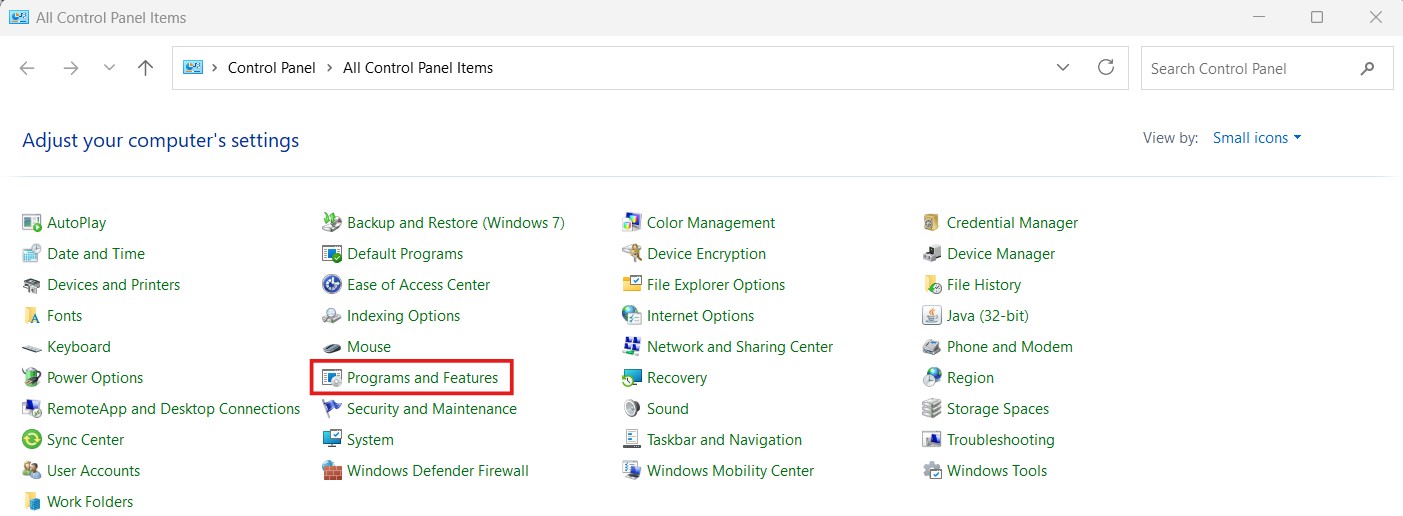
Task: Open the File History link
Action: tap(984, 285)
